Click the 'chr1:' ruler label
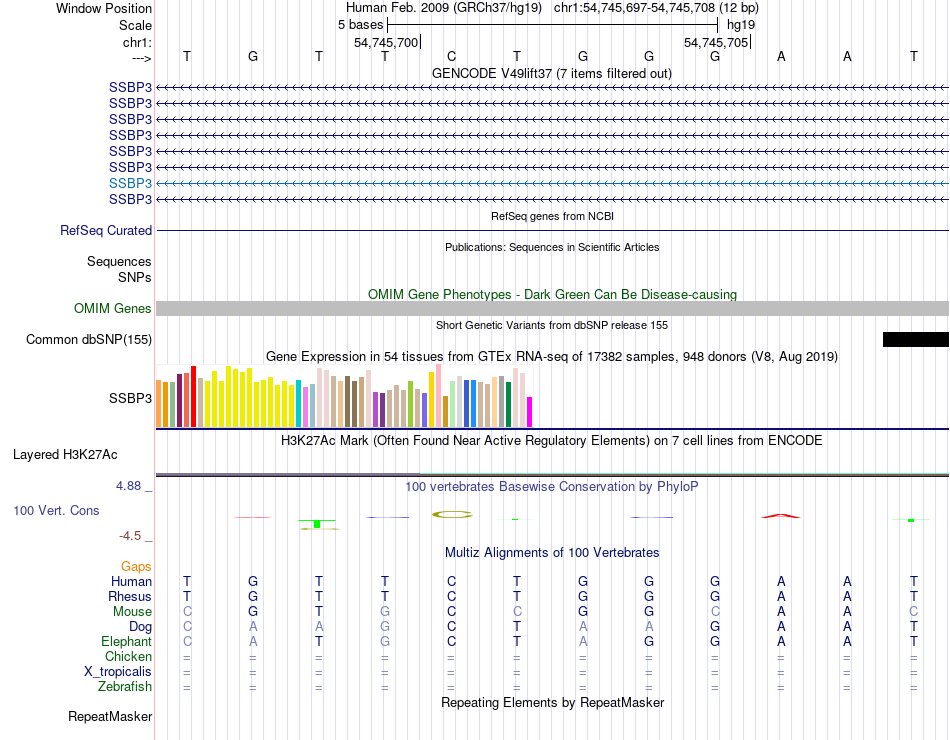Viewport: 950px width, 740px height. coord(137,42)
